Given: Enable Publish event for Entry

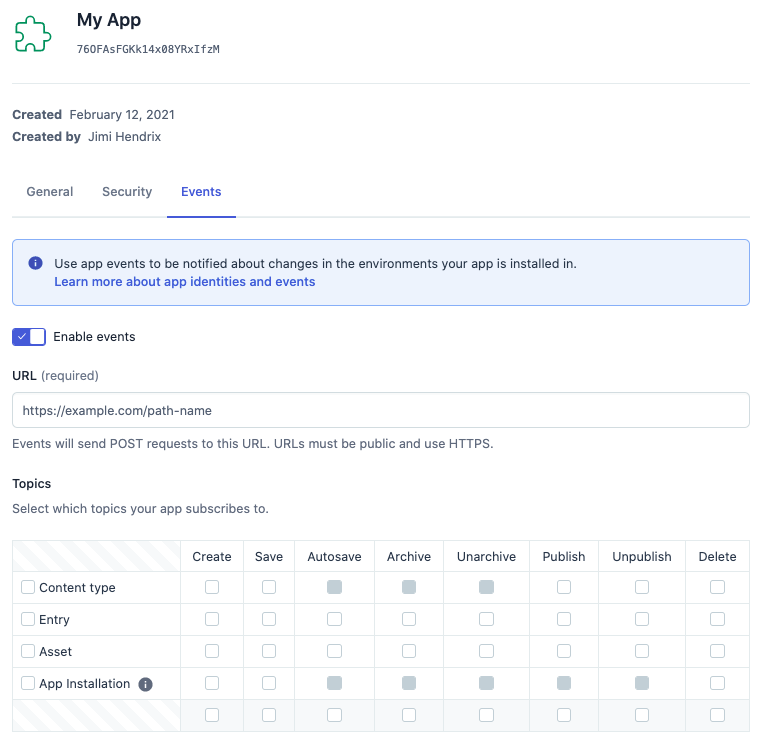Looking at the screenshot, I should pos(564,620).
